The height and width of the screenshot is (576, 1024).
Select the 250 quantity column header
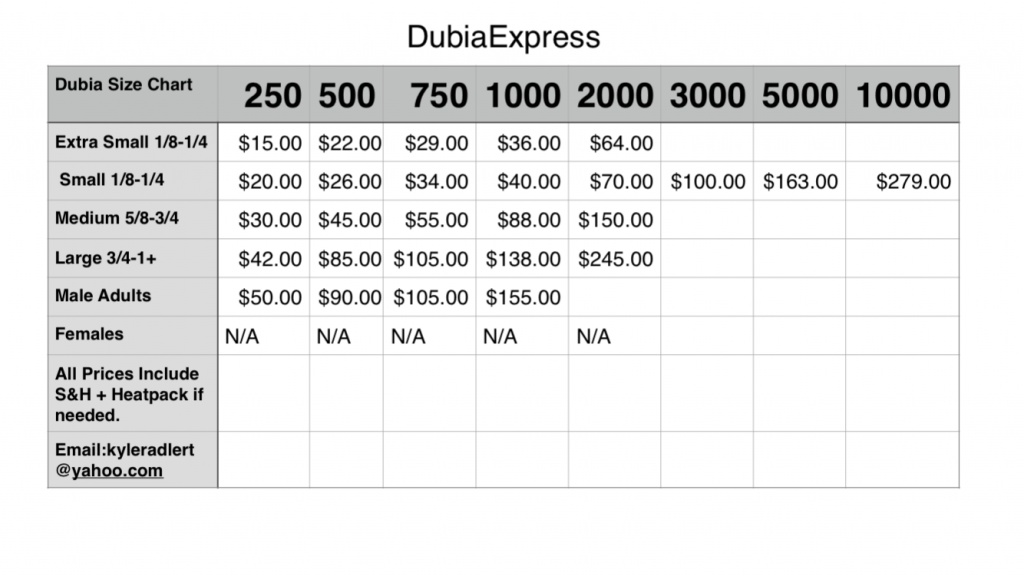(272, 95)
